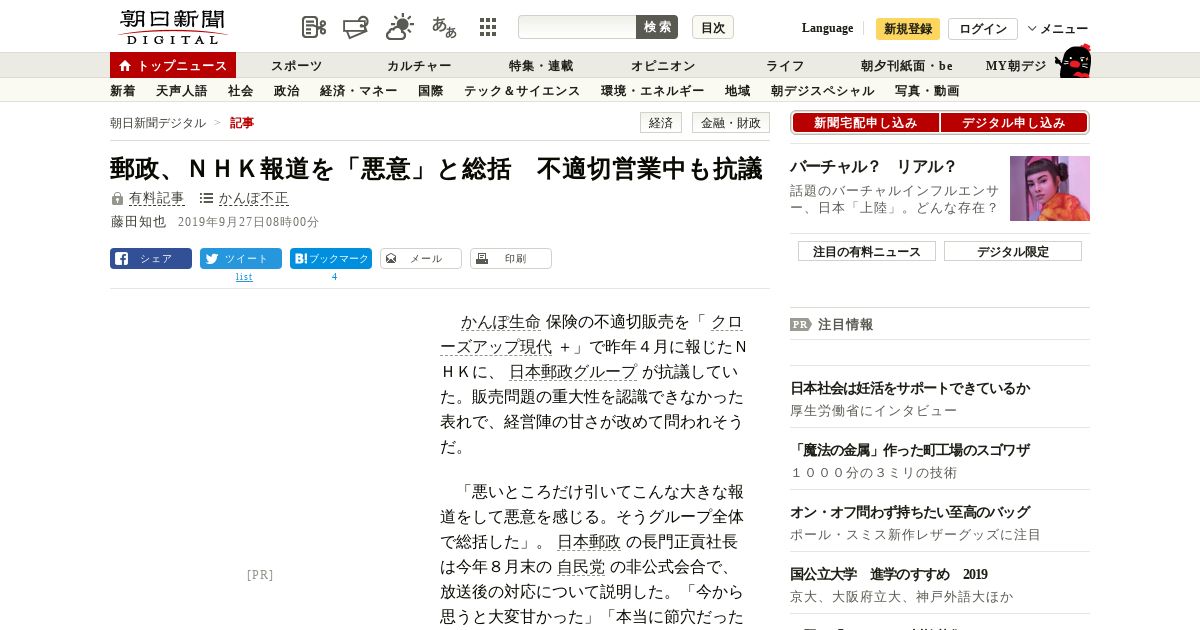1200x630 pixels.
Task: Expand the メニュー dropdown
Action: [1058, 29]
